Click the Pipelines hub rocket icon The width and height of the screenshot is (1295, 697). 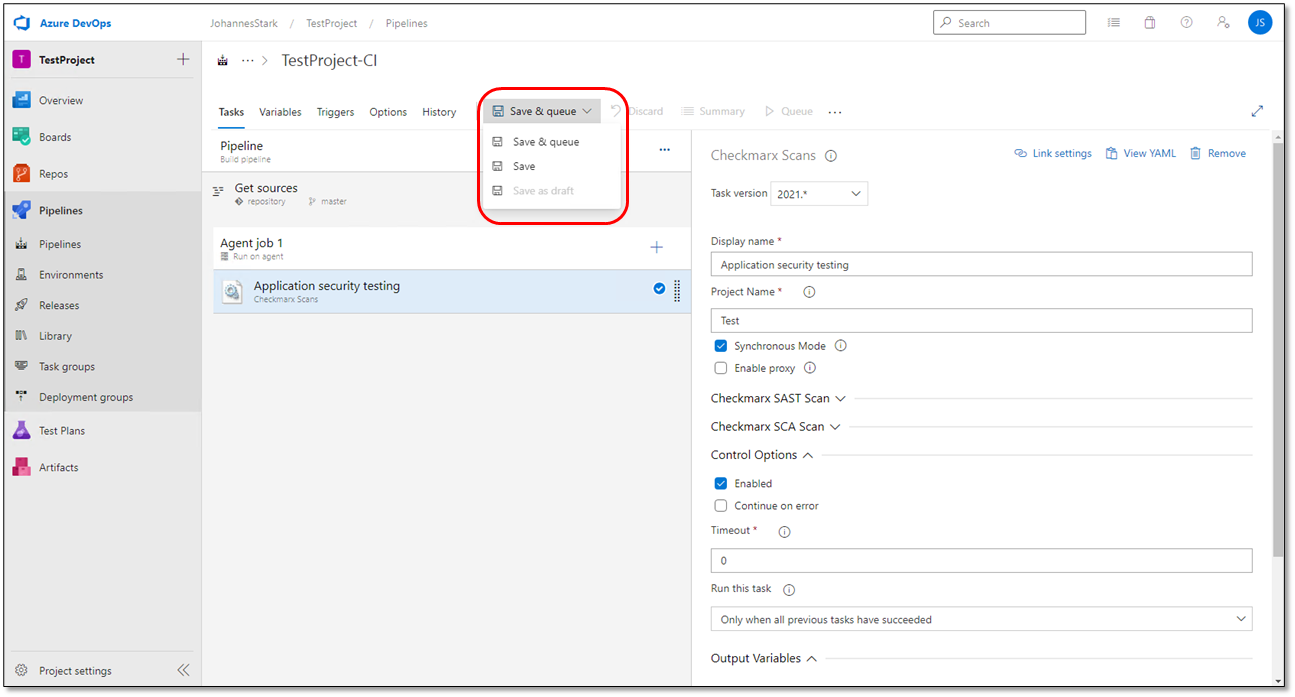tap(22, 211)
